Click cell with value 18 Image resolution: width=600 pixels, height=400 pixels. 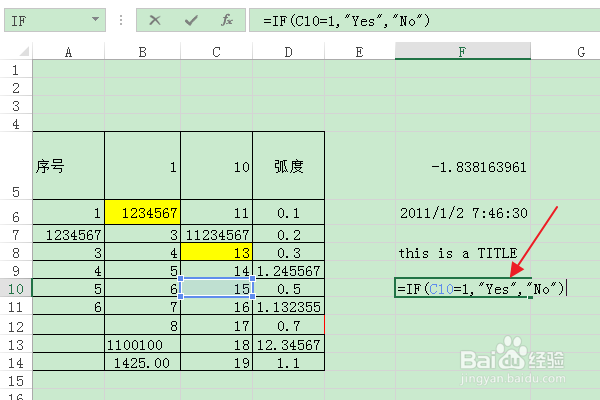[x=217, y=344]
